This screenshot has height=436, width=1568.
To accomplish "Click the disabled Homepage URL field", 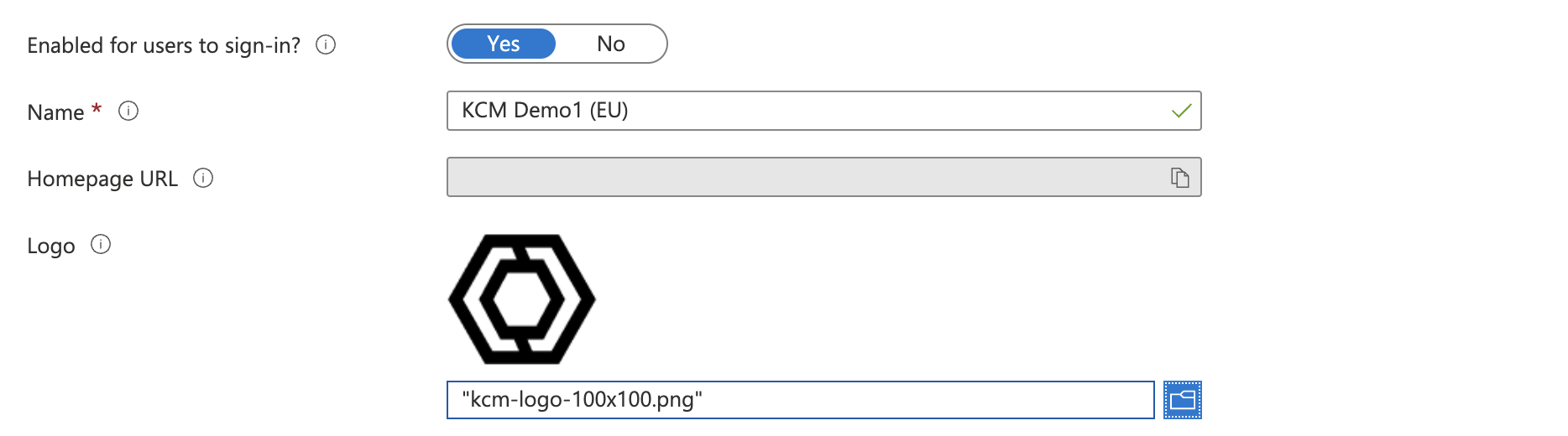I will 806,177.
